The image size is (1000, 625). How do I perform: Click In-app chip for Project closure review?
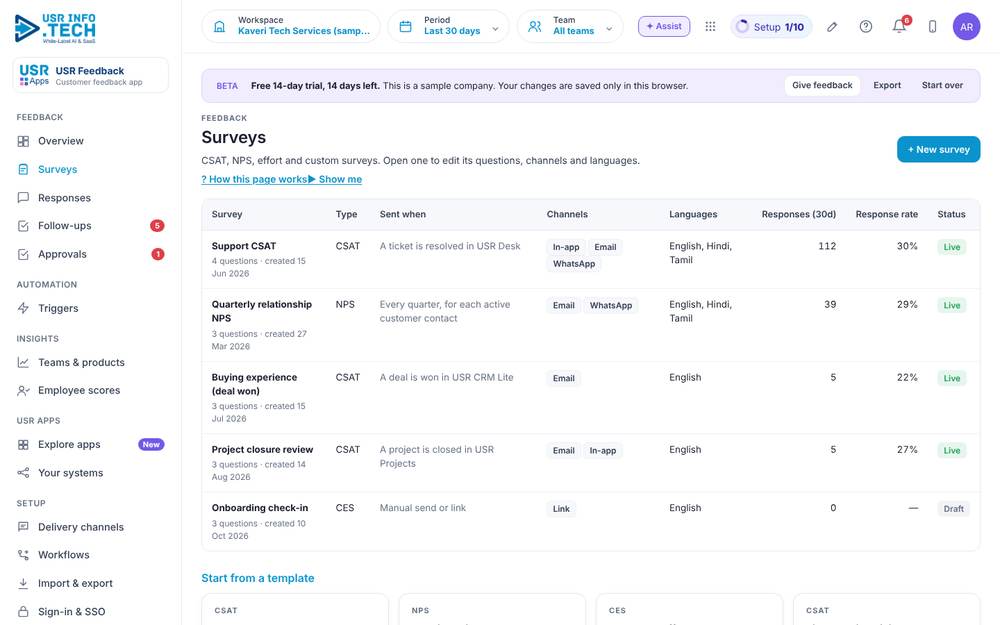[603, 451]
